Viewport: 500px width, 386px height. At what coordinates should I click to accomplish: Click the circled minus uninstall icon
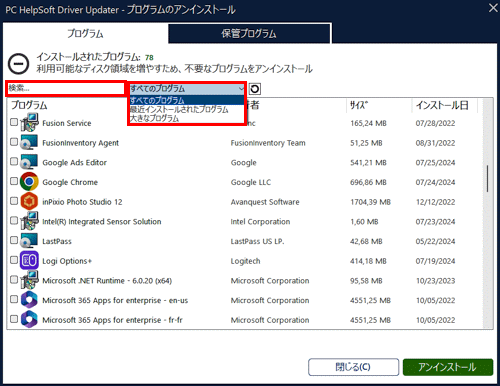[x=19, y=63]
